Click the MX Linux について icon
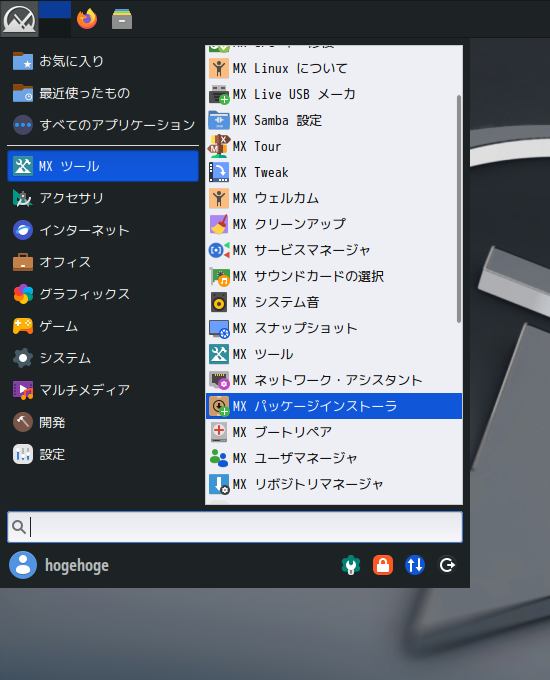550x680 pixels. click(219, 68)
